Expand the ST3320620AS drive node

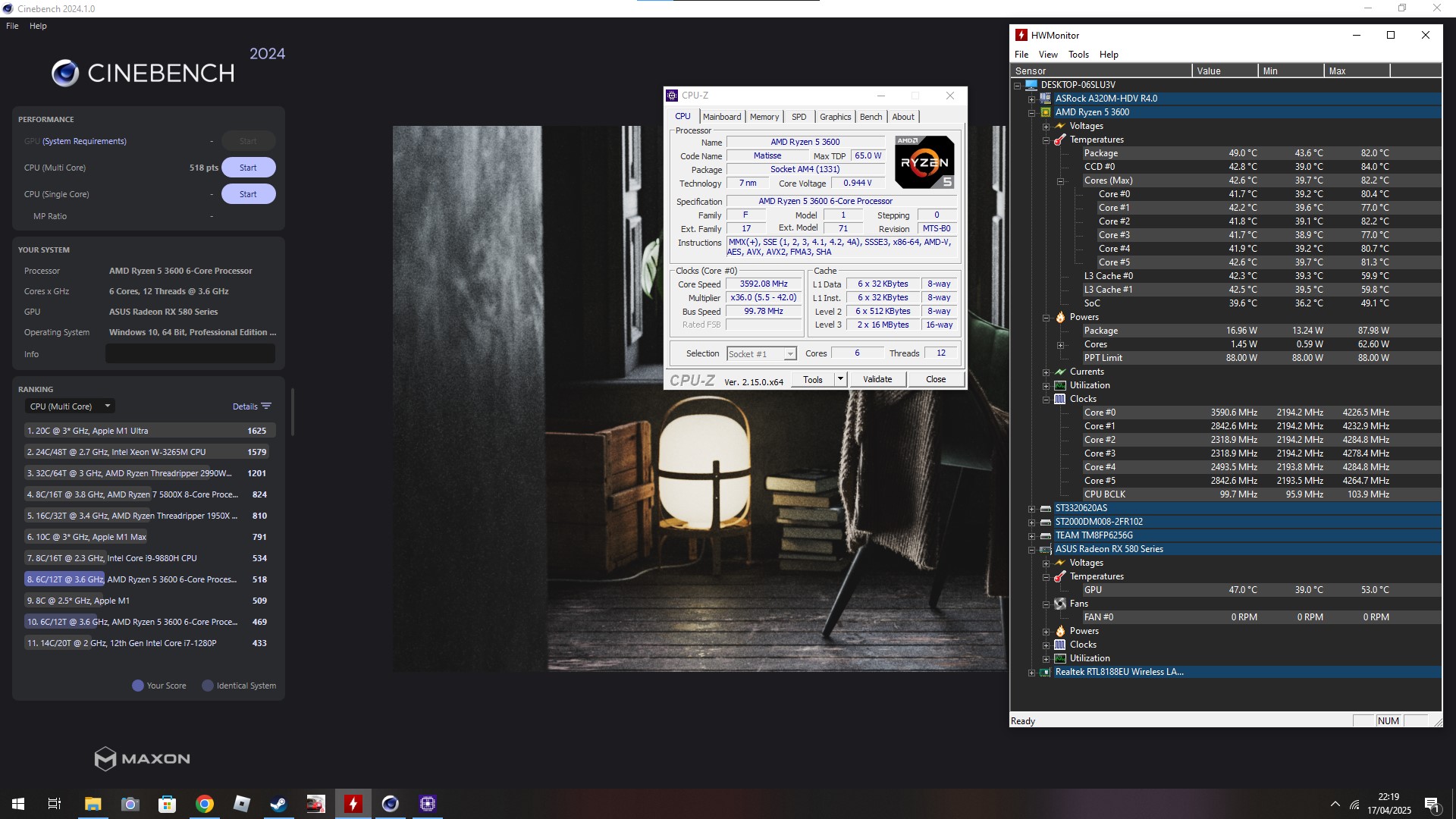point(1031,509)
